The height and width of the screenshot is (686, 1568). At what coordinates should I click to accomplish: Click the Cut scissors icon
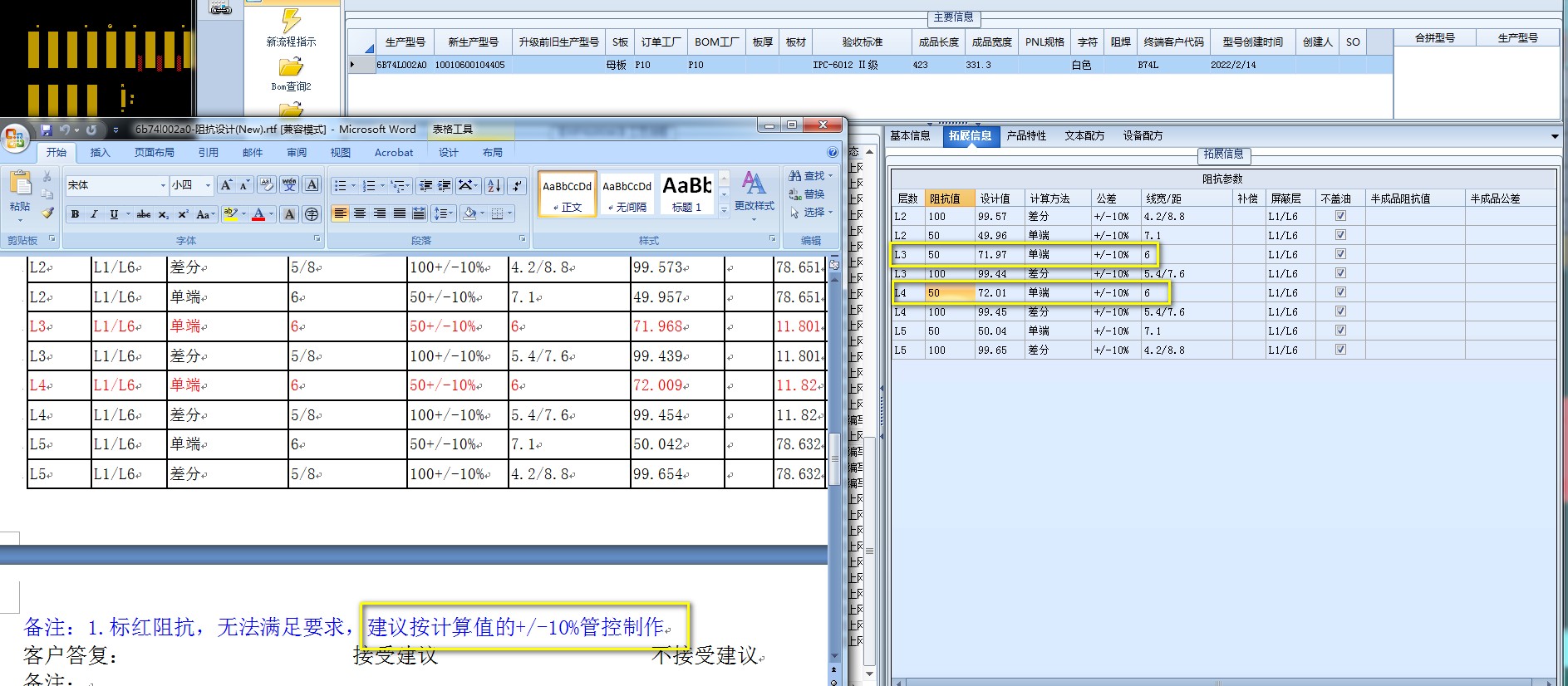[x=47, y=177]
